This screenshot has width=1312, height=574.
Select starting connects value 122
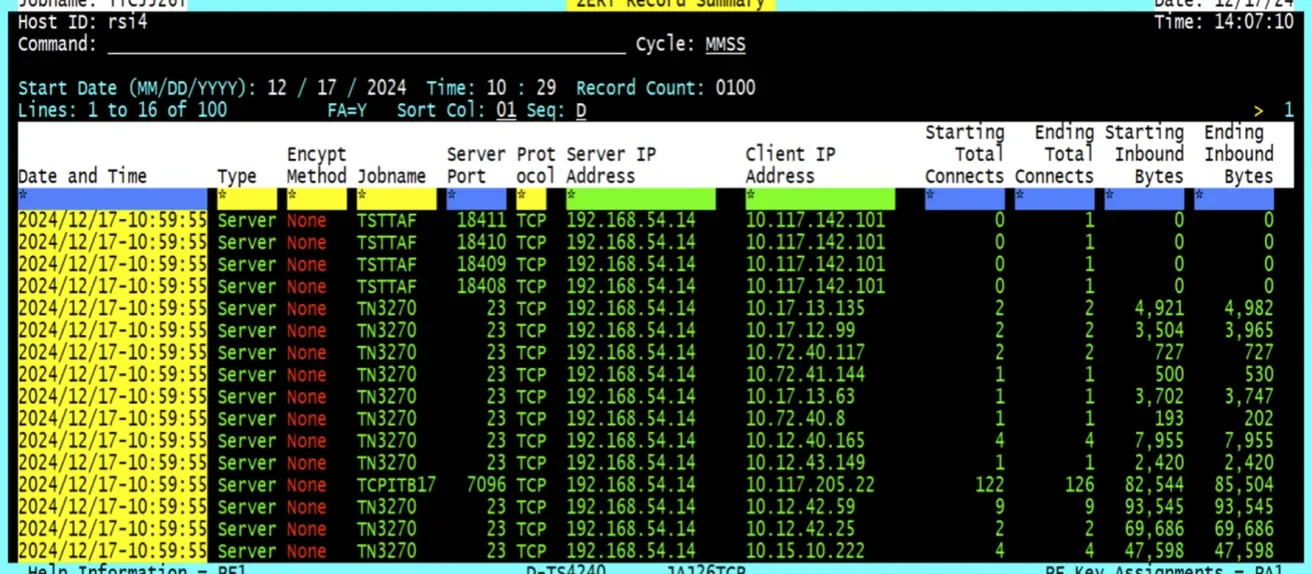pos(989,484)
